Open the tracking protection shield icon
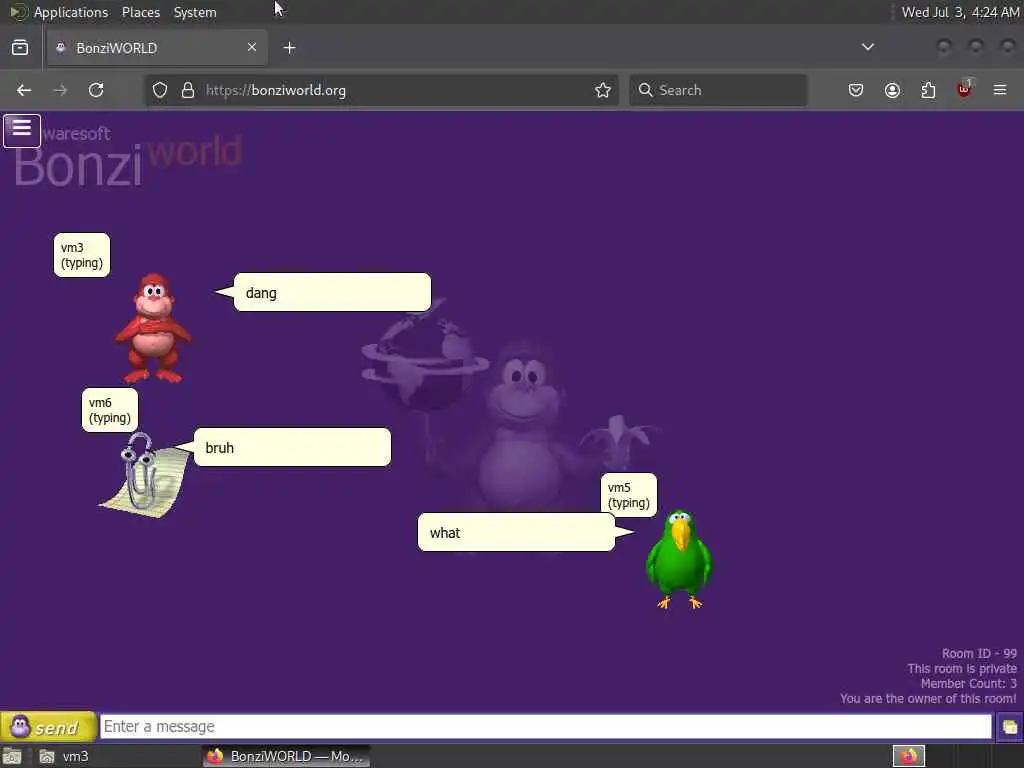The width and height of the screenshot is (1024, 768). [x=160, y=90]
